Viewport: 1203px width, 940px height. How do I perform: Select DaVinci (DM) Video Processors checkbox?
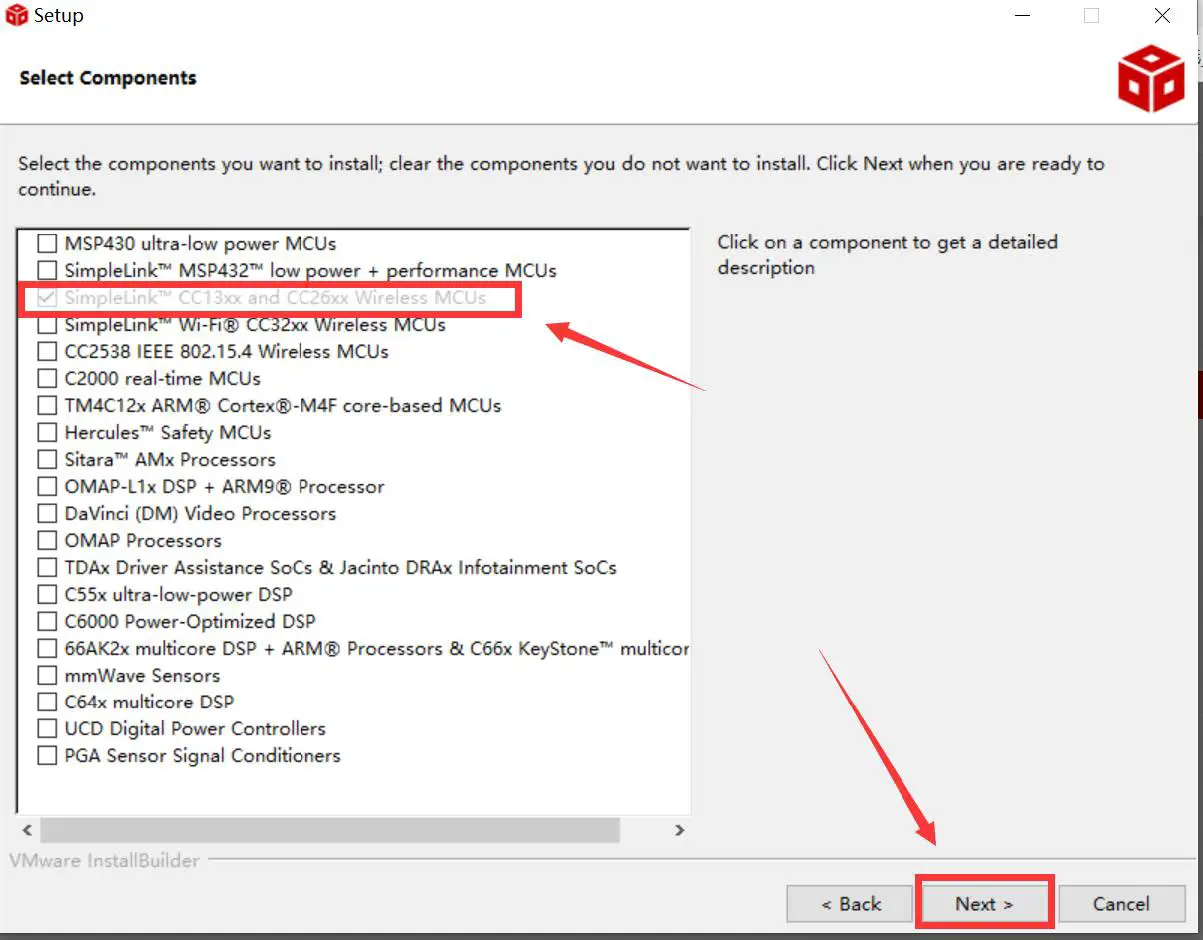click(x=47, y=513)
